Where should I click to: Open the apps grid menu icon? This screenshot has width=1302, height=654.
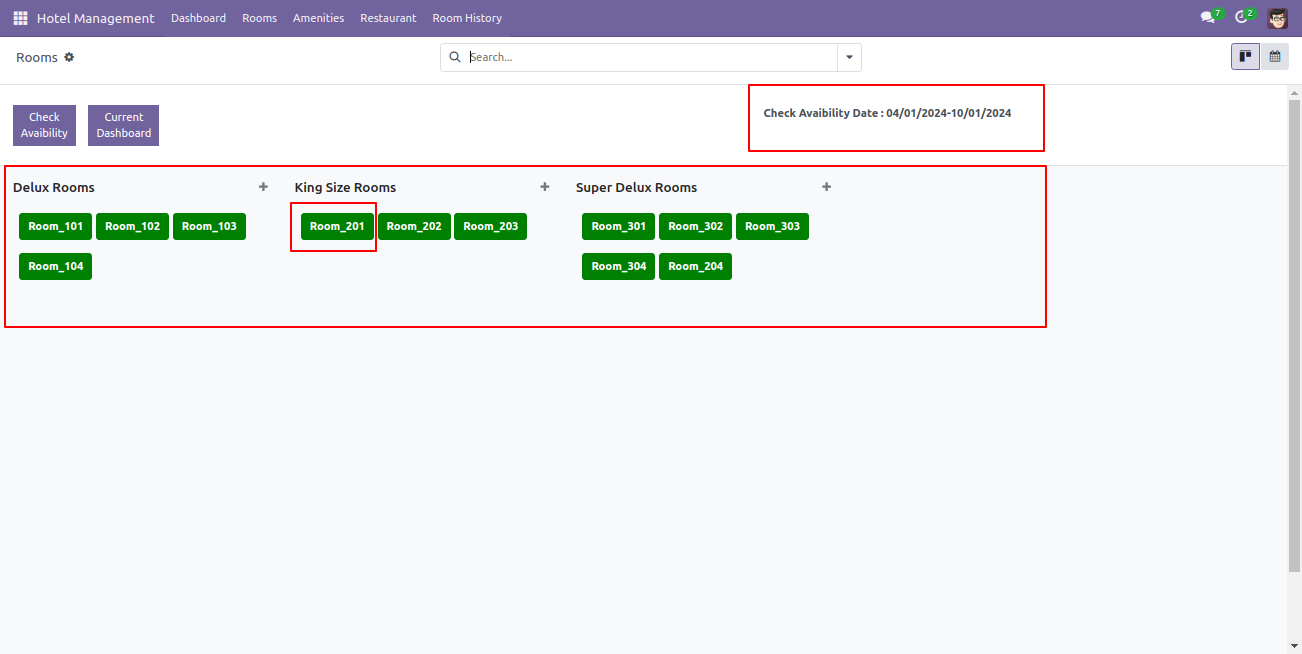click(x=20, y=18)
